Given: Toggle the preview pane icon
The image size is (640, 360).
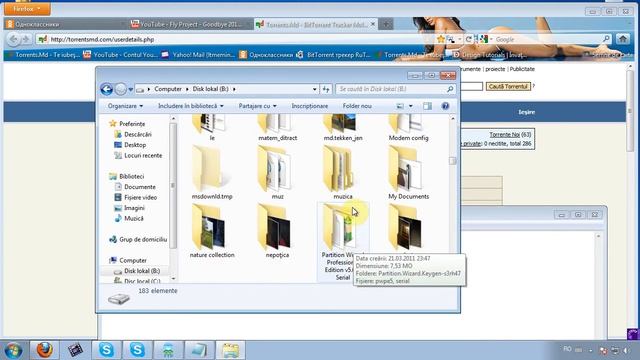Looking at the screenshot, I should click(x=427, y=106).
